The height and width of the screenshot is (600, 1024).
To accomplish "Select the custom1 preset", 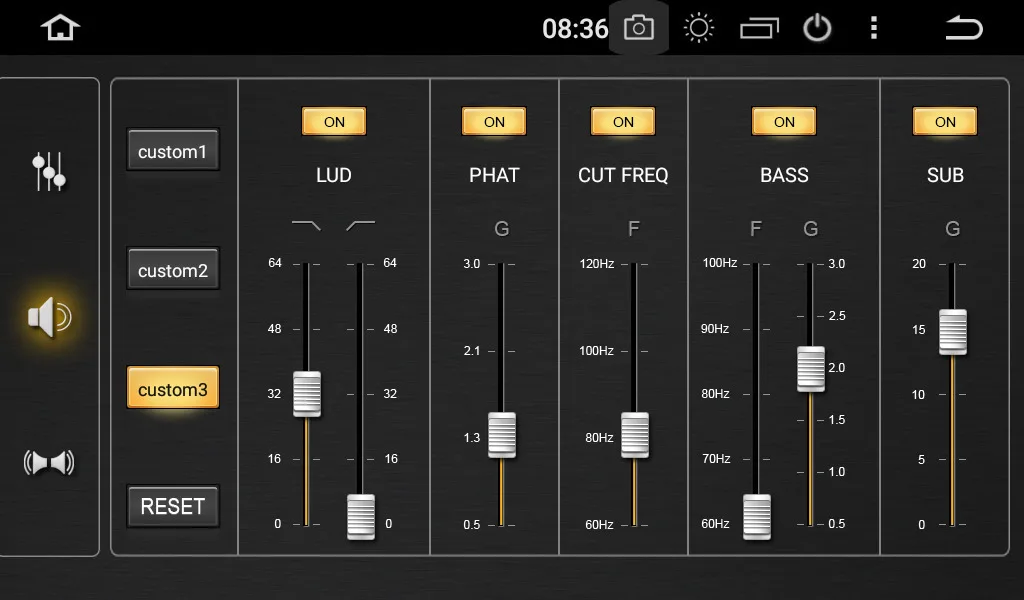I will pyautogui.click(x=172, y=151).
